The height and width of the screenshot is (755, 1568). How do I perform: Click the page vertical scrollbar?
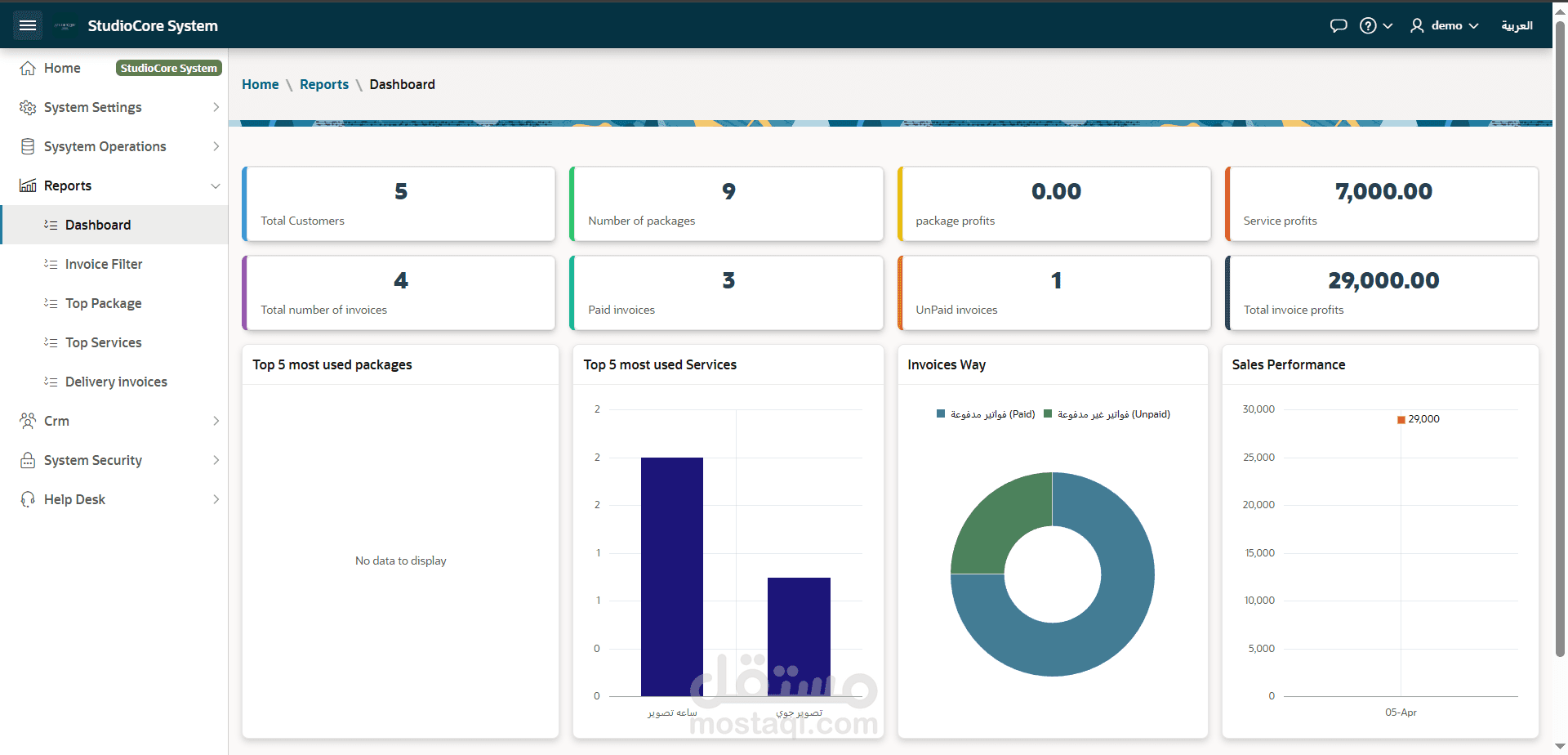(x=1560, y=343)
